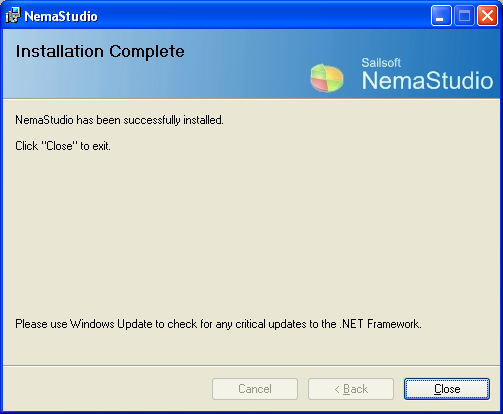Click the NemaStudio title in the title bar
Screen dimensions: 503x414
tap(61, 16)
